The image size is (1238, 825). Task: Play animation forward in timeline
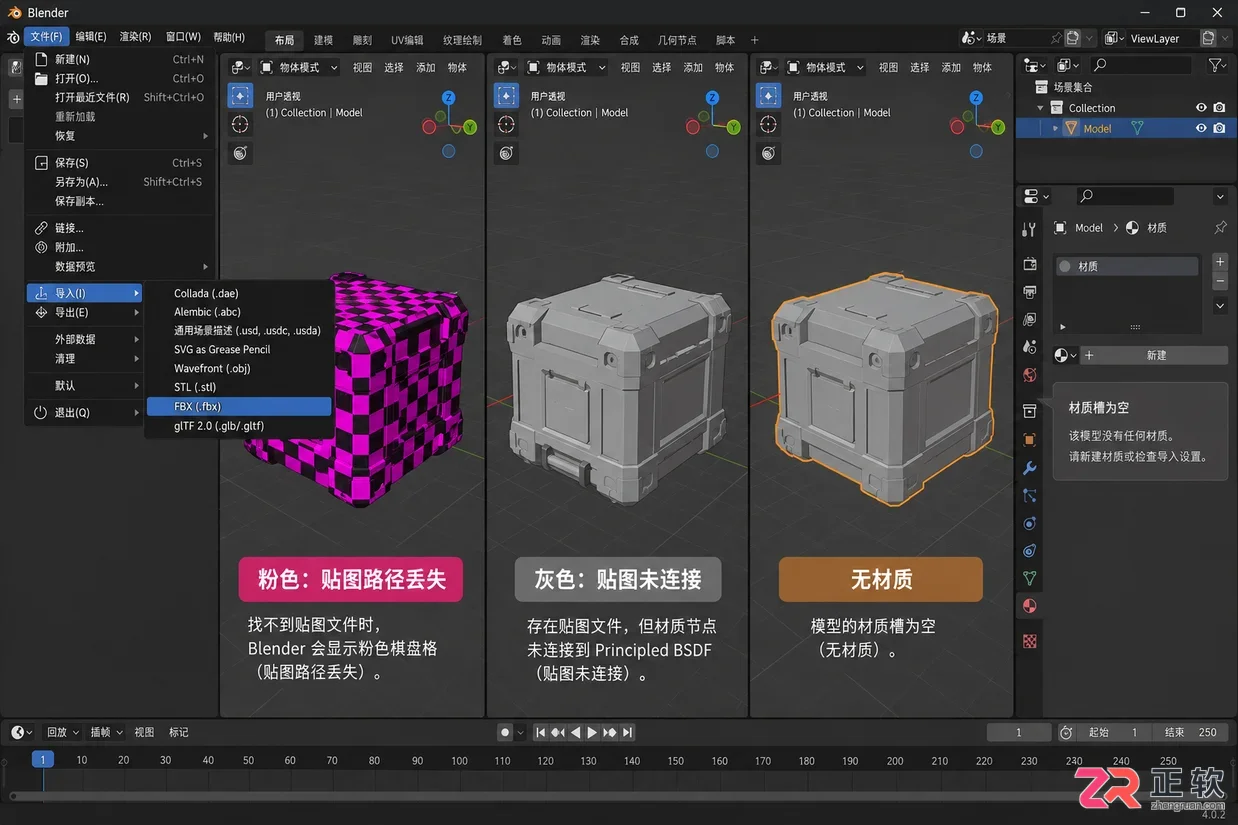point(592,732)
